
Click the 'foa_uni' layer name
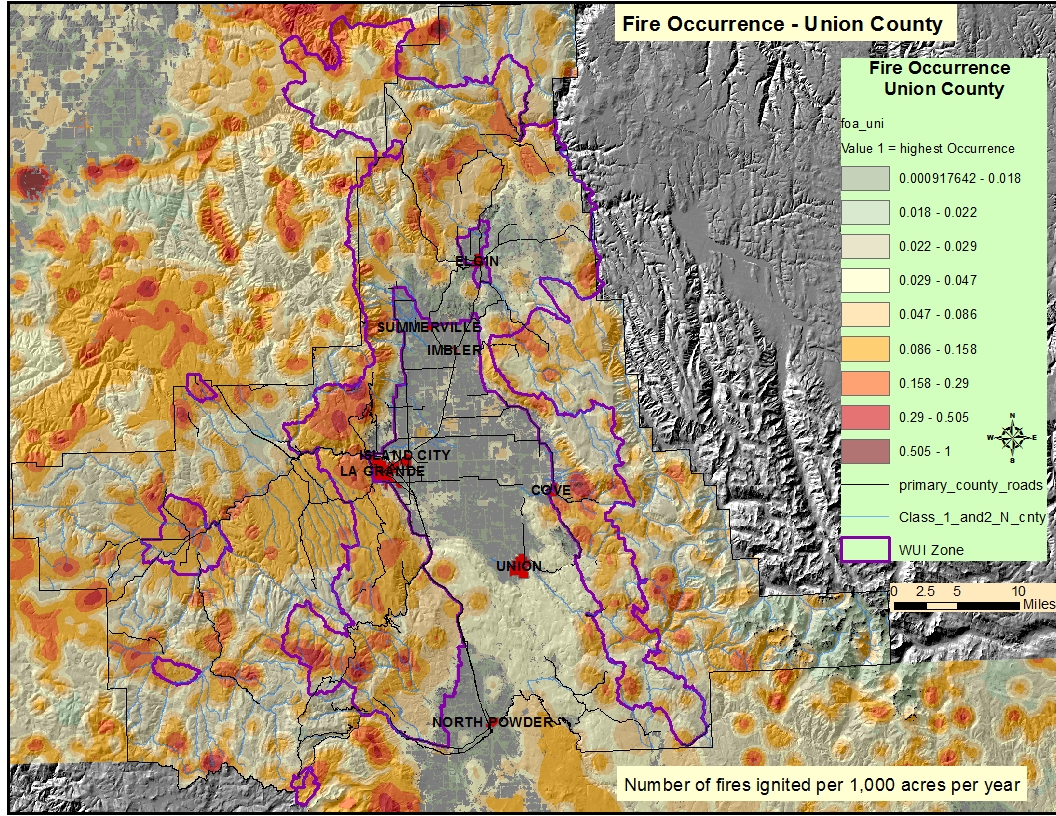(x=863, y=123)
